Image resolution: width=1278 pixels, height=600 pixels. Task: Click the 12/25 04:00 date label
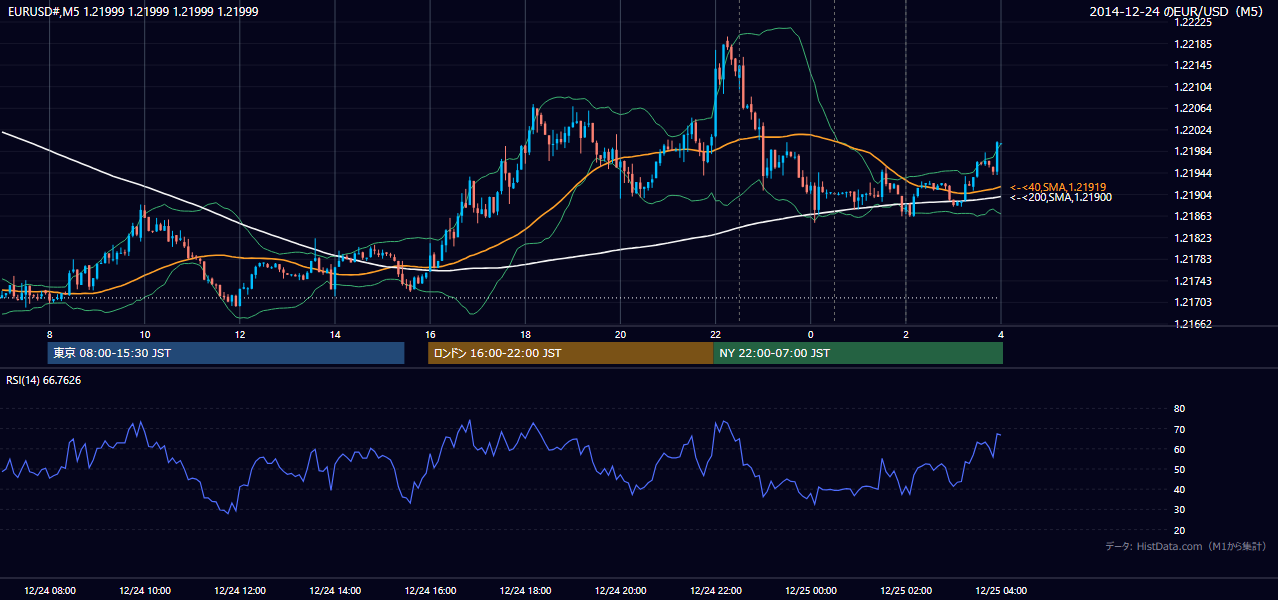(1000, 590)
